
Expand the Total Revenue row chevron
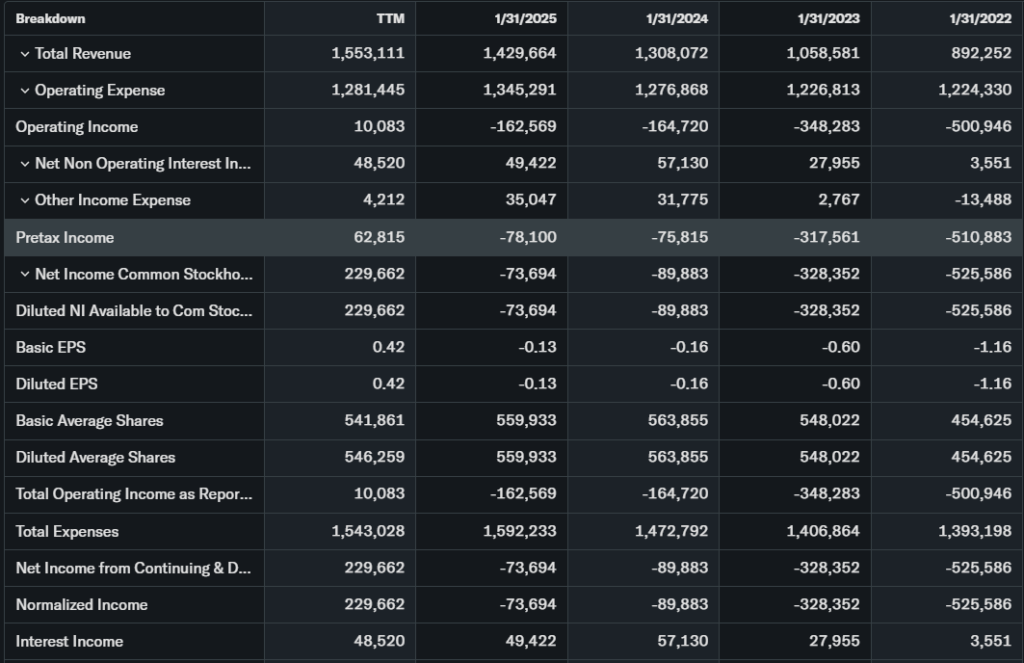(x=25, y=54)
